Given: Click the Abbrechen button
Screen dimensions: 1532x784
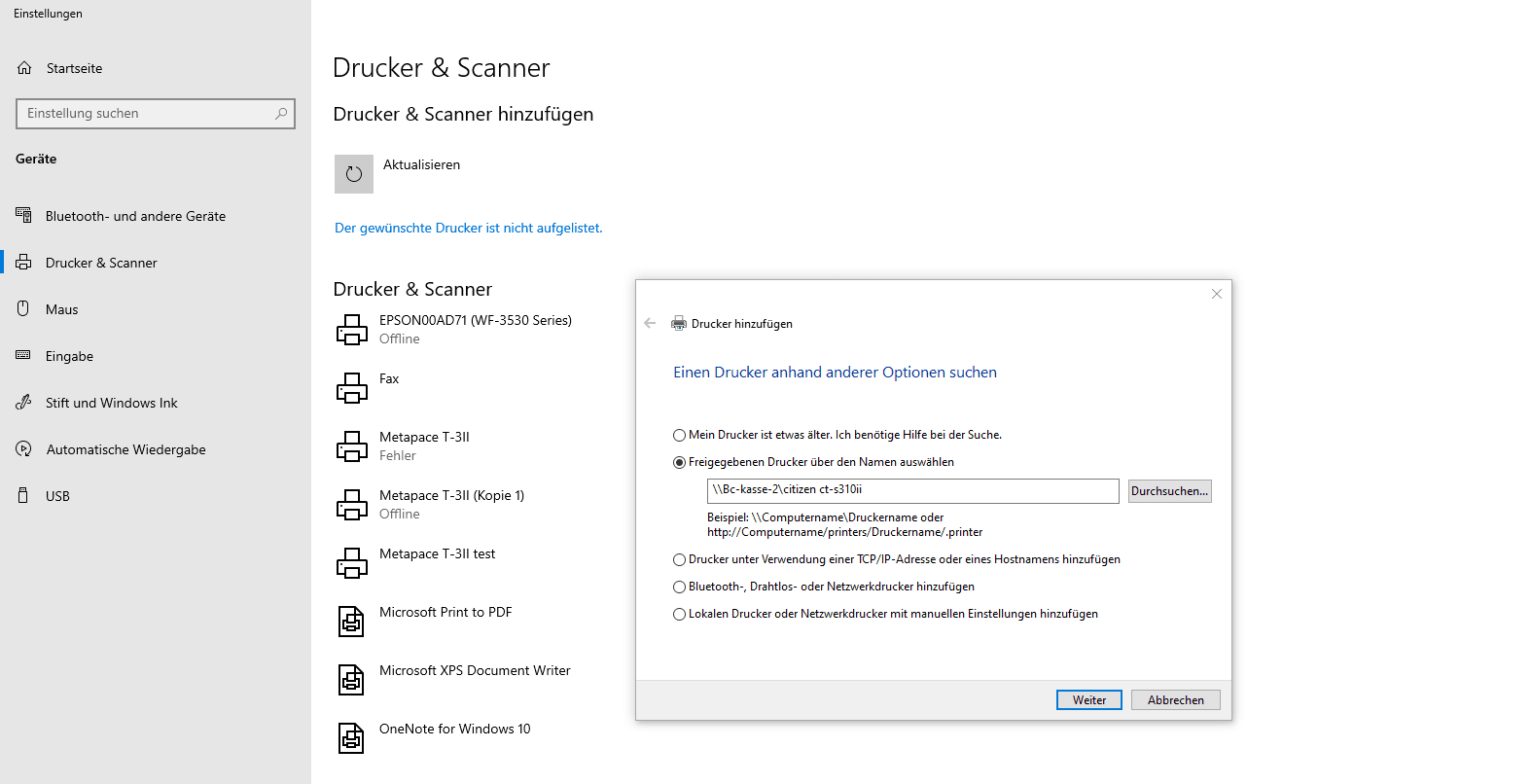Looking at the screenshot, I should 1176,700.
